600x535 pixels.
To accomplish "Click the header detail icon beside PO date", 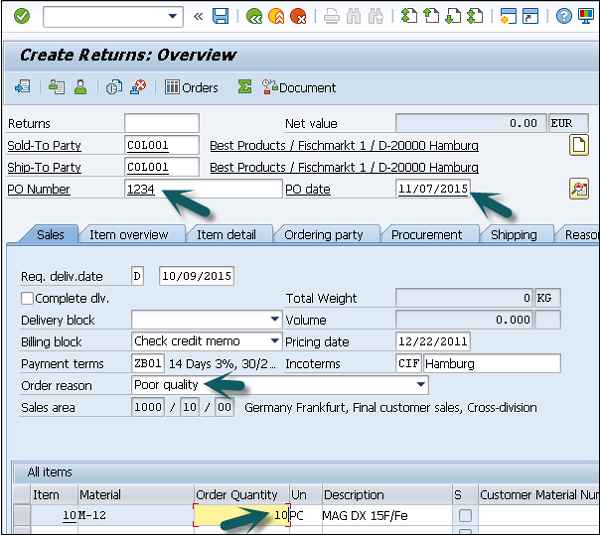I will [578, 188].
